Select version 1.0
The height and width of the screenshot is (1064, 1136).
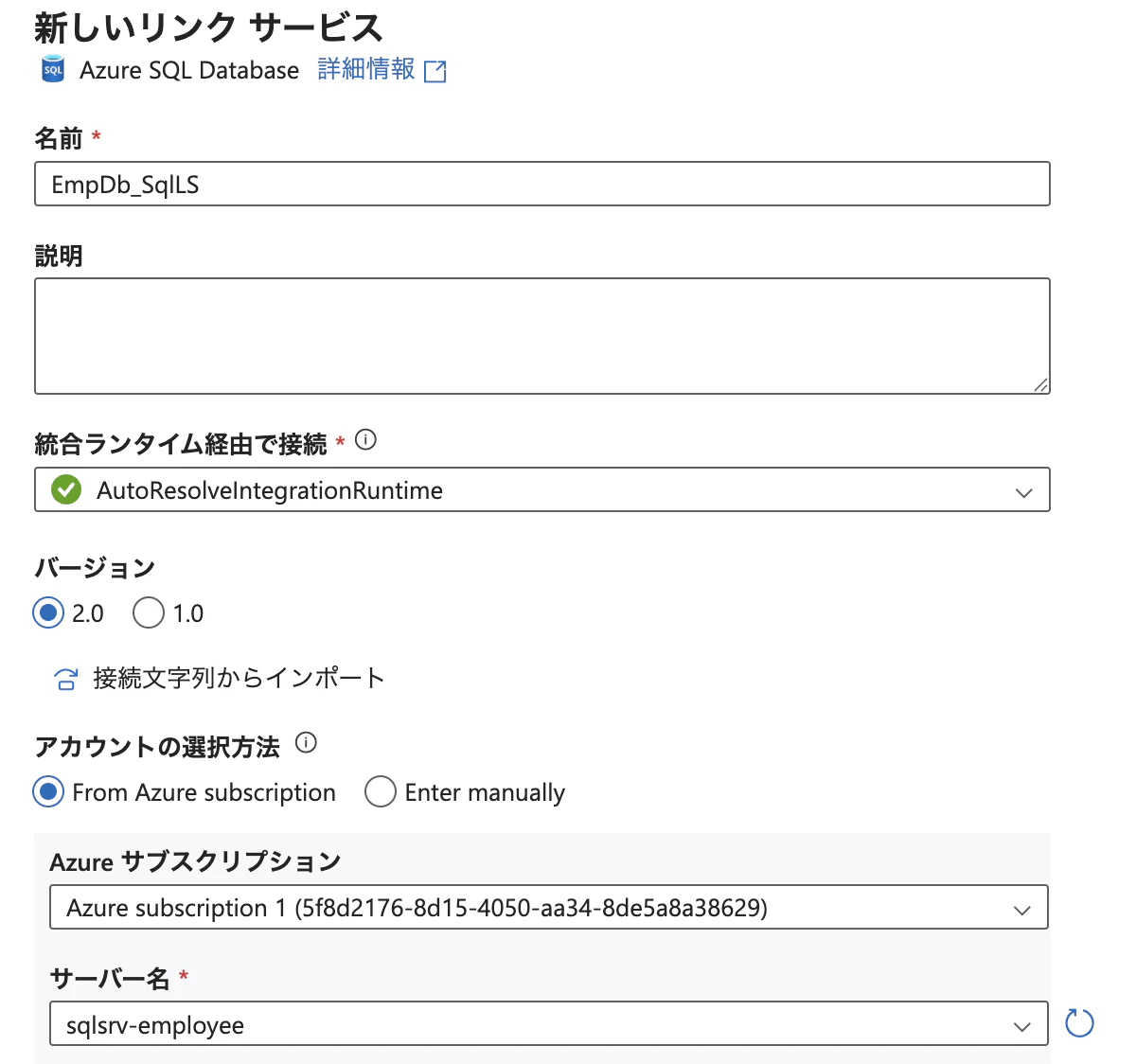coord(149,612)
